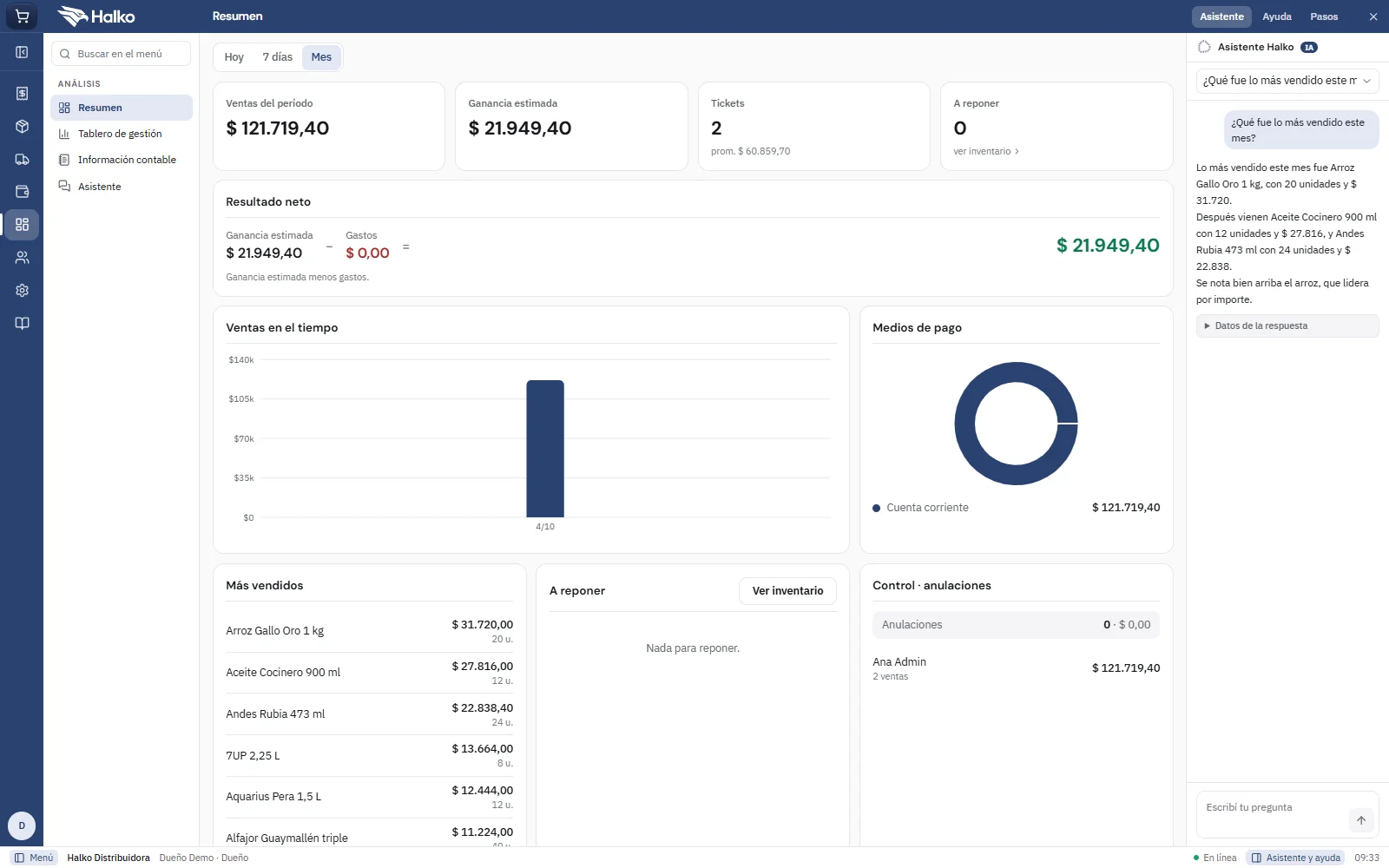
Task: Expand Datos de la respuesta
Action: (1287, 325)
